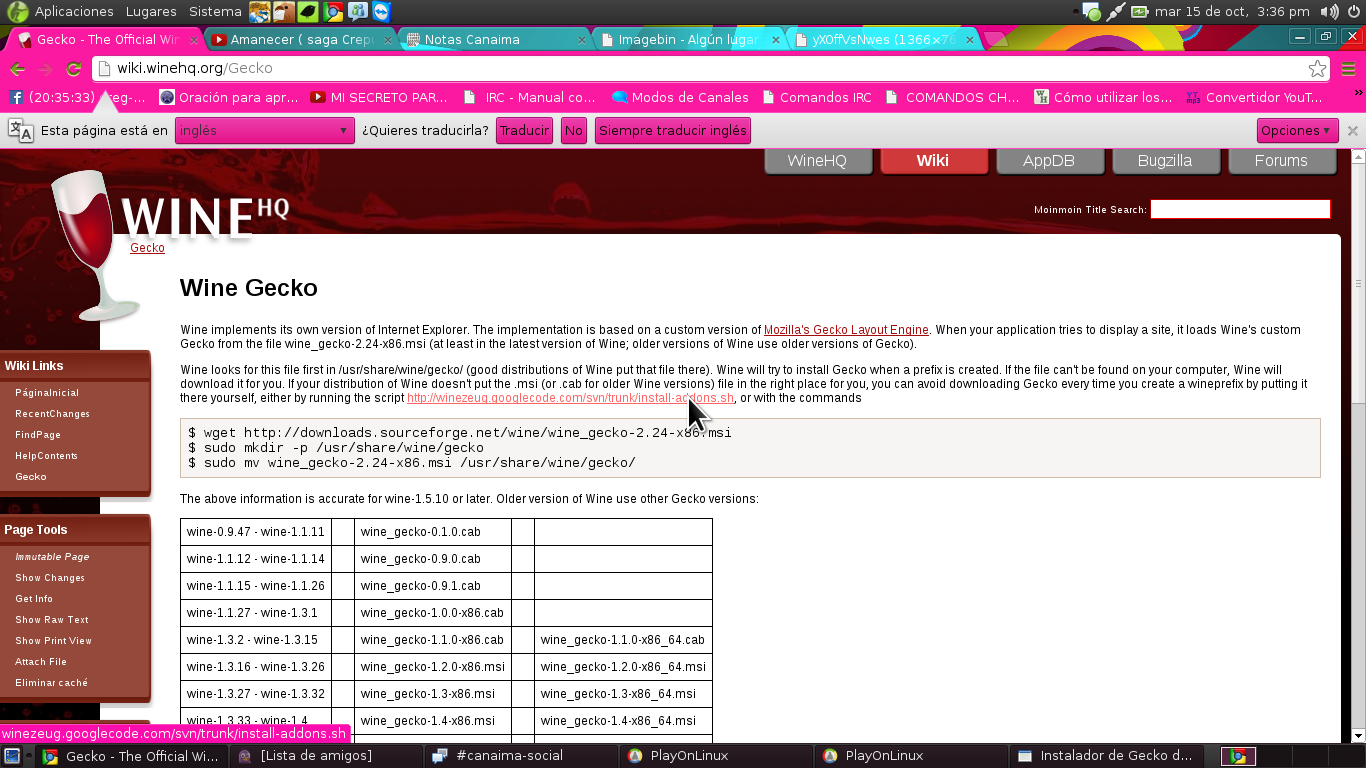
Task: Click the Moinmoin Title Search field
Action: [x=1240, y=209]
